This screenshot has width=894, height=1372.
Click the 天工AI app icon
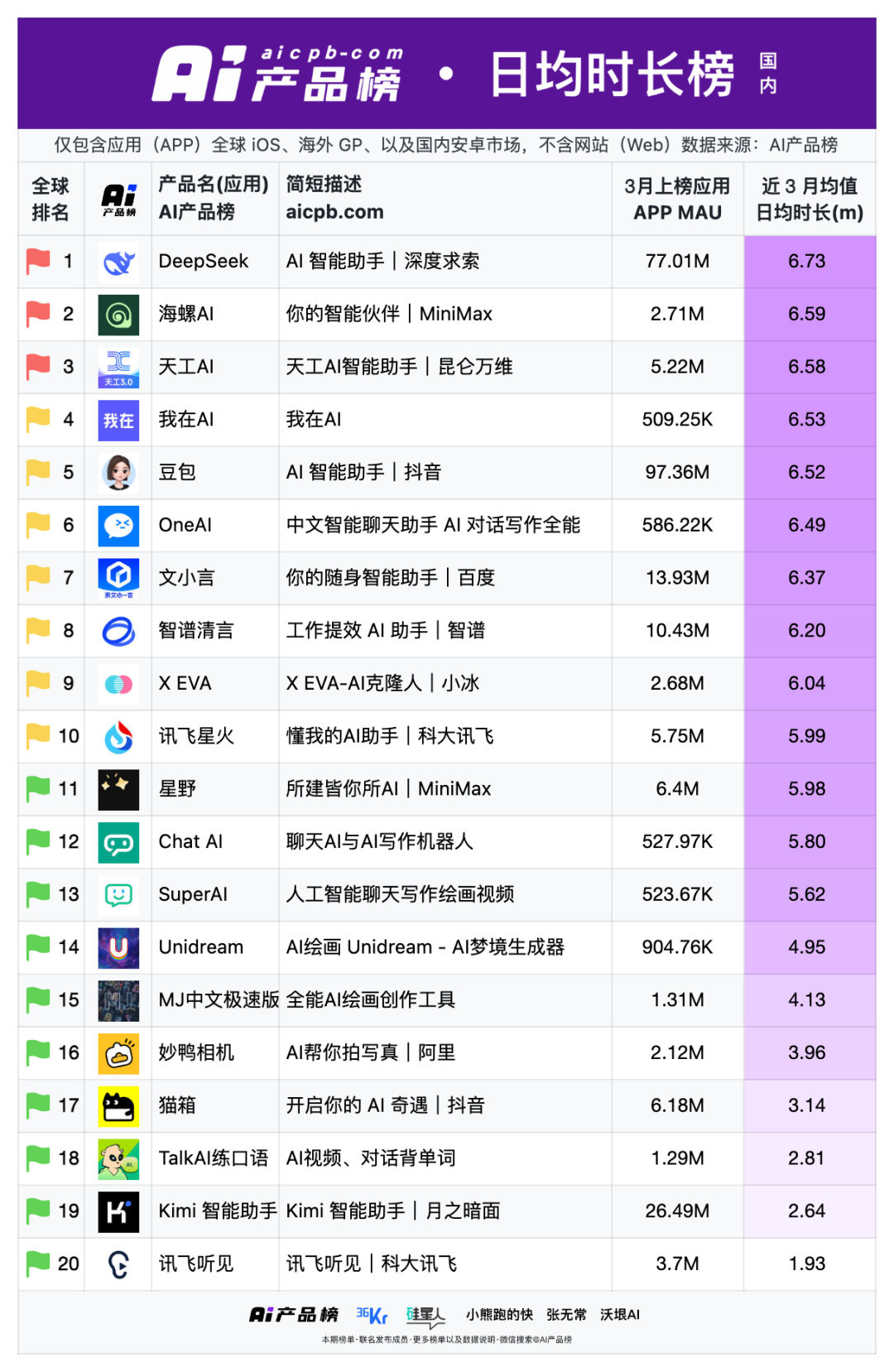[118, 368]
